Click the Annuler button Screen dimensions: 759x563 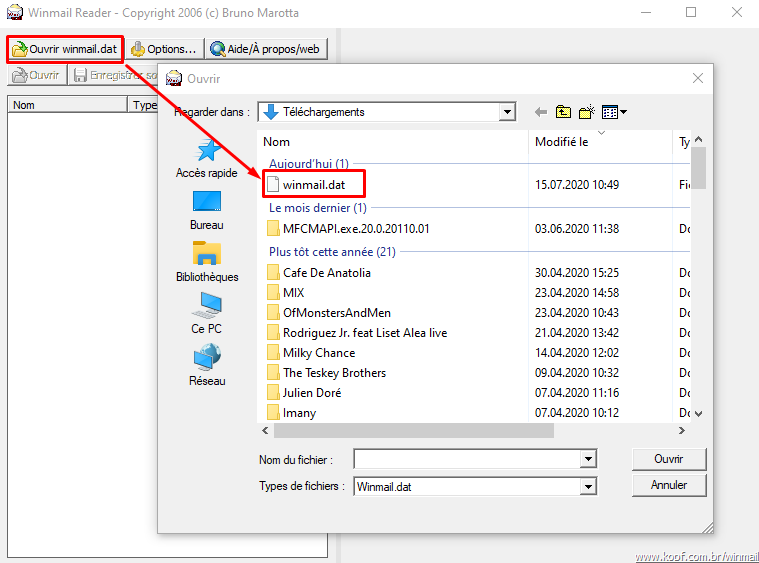click(669, 485)
